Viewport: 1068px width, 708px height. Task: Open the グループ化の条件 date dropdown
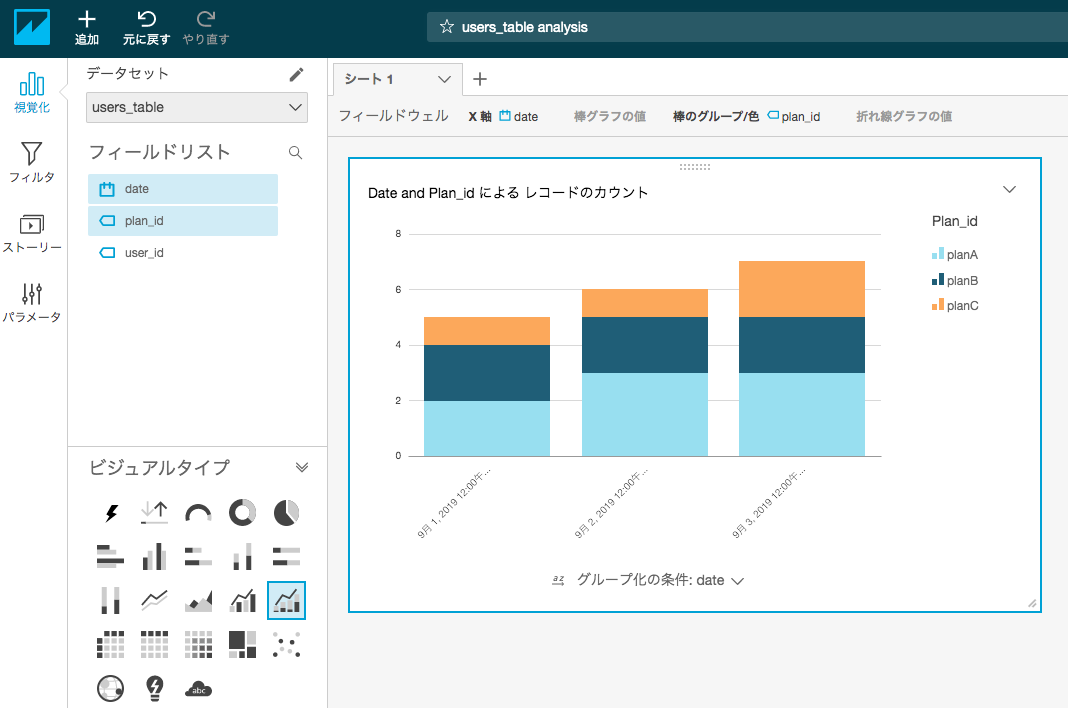click(738, 580)
